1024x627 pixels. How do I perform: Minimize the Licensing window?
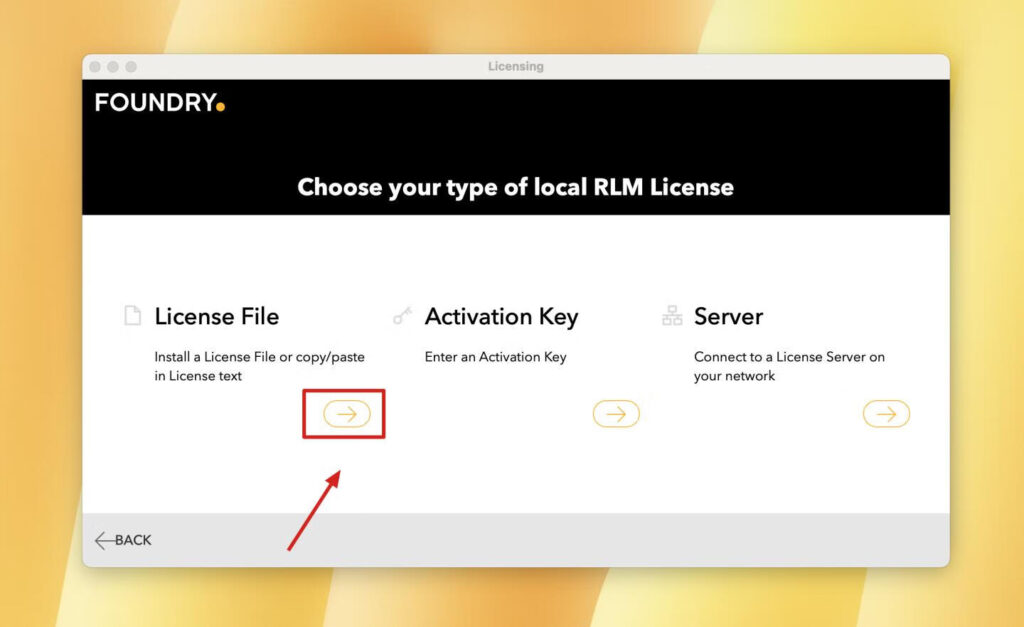coord(113,66)
